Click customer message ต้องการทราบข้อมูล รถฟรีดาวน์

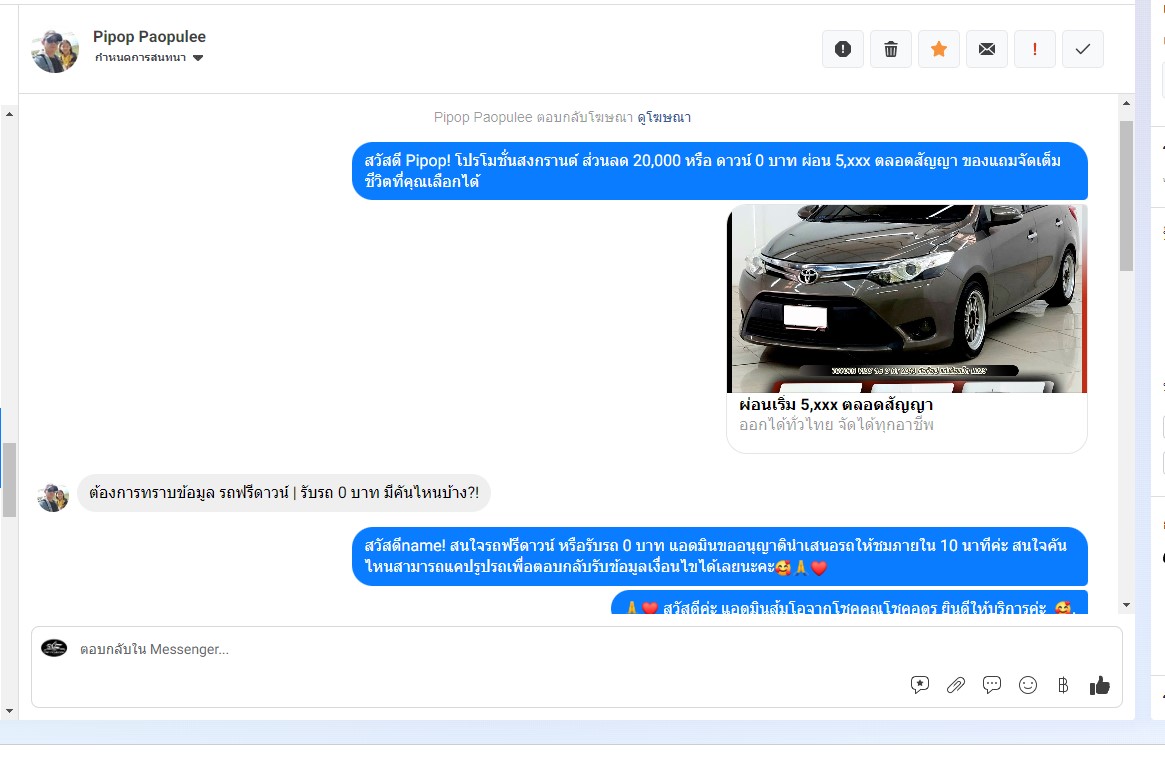click(x=284, y=493)
